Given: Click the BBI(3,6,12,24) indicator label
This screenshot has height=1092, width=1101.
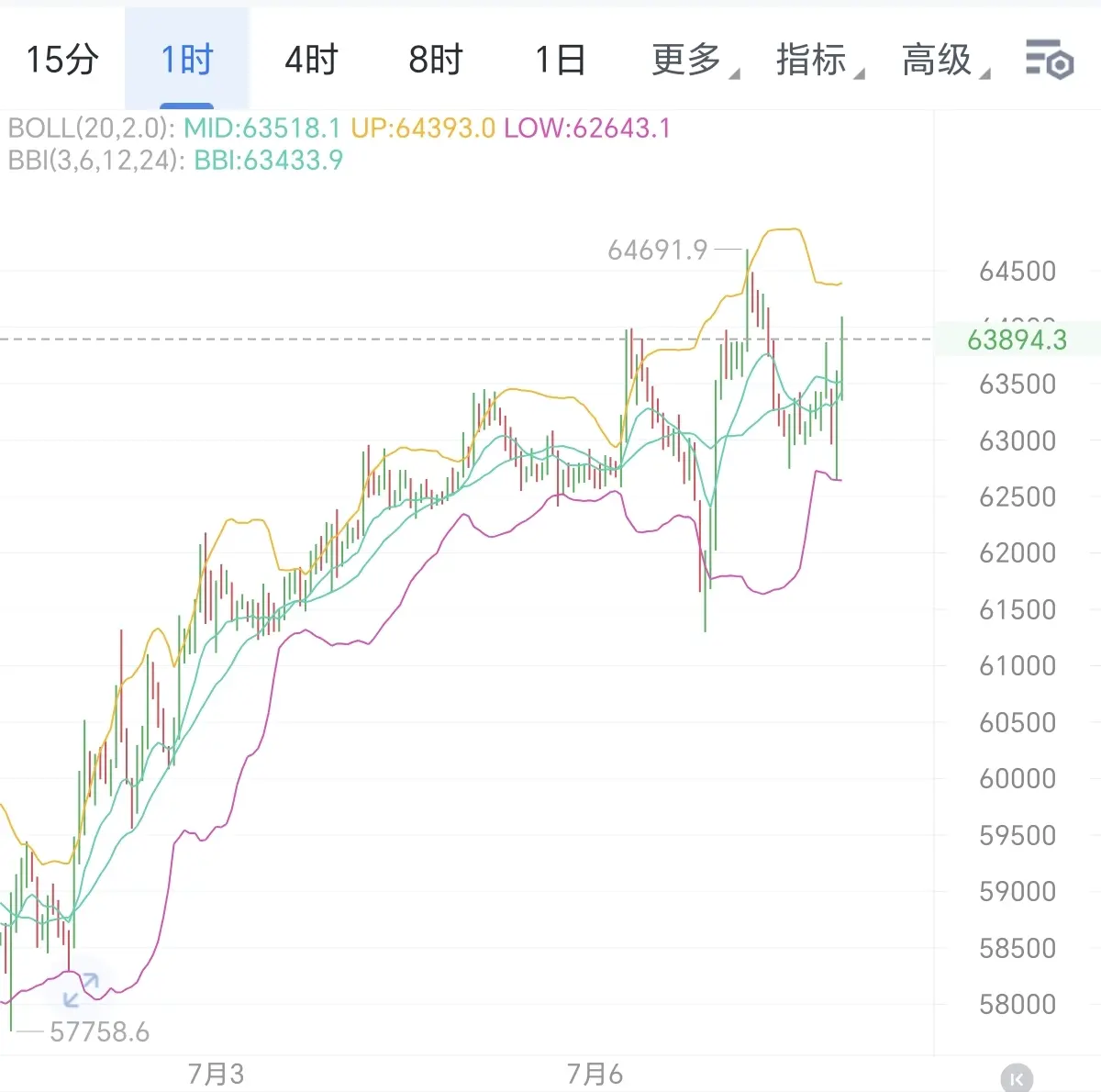Looking at the screenshot, I should coord(96,161).
